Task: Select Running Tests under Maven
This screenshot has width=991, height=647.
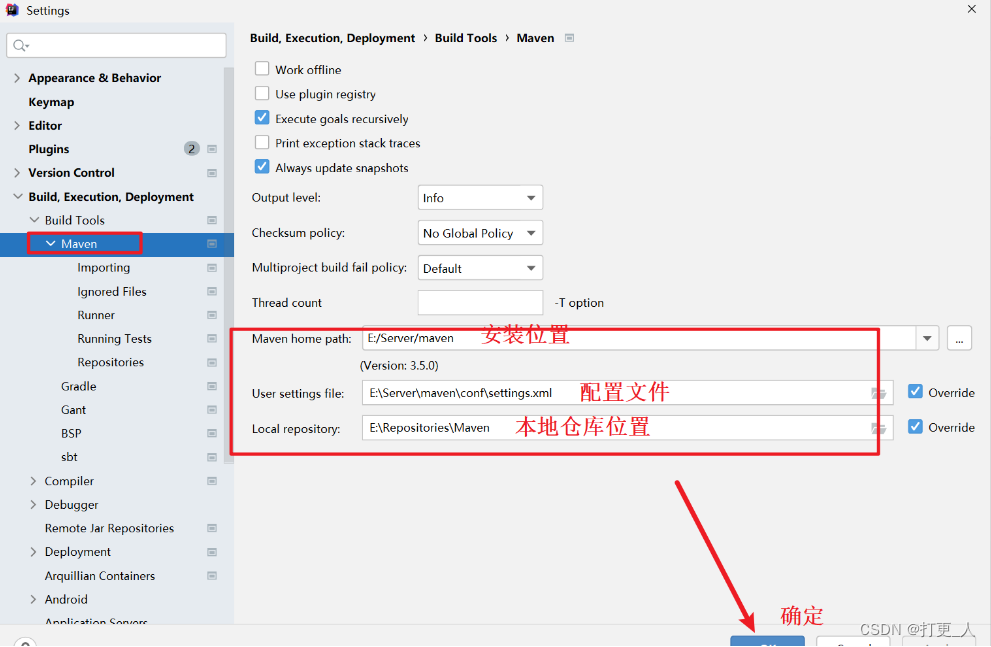Action: click(x=114, y=339)
